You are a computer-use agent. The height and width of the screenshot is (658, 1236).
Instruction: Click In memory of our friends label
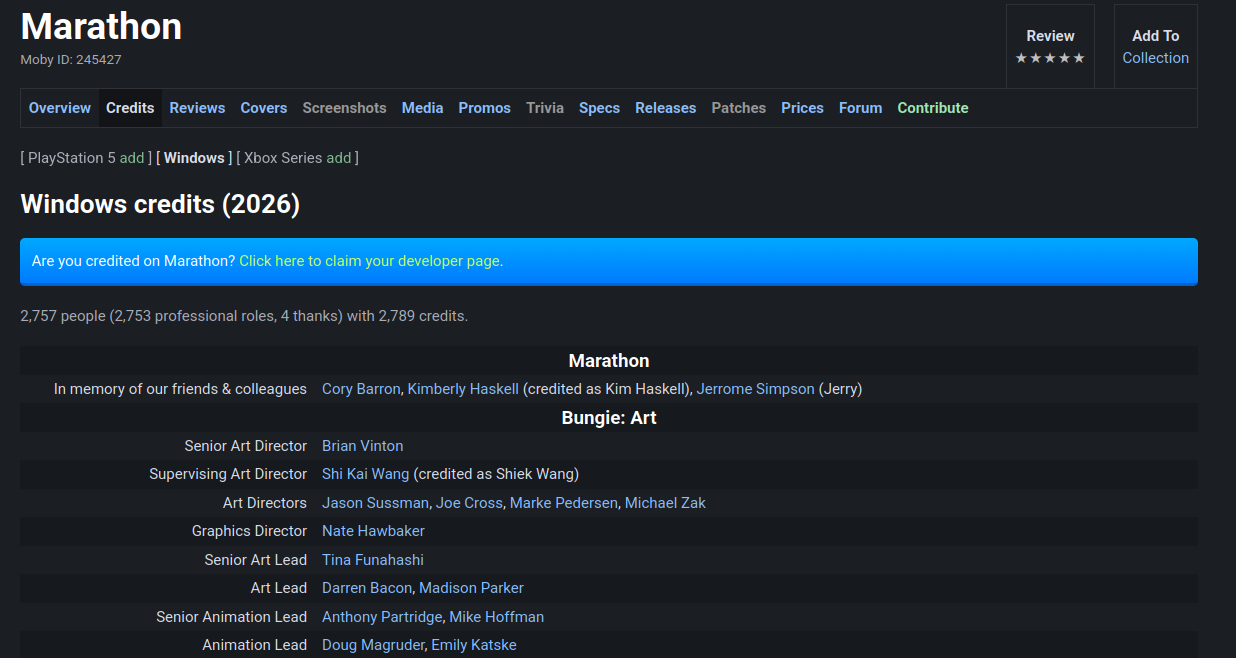(x=180, y=389)
